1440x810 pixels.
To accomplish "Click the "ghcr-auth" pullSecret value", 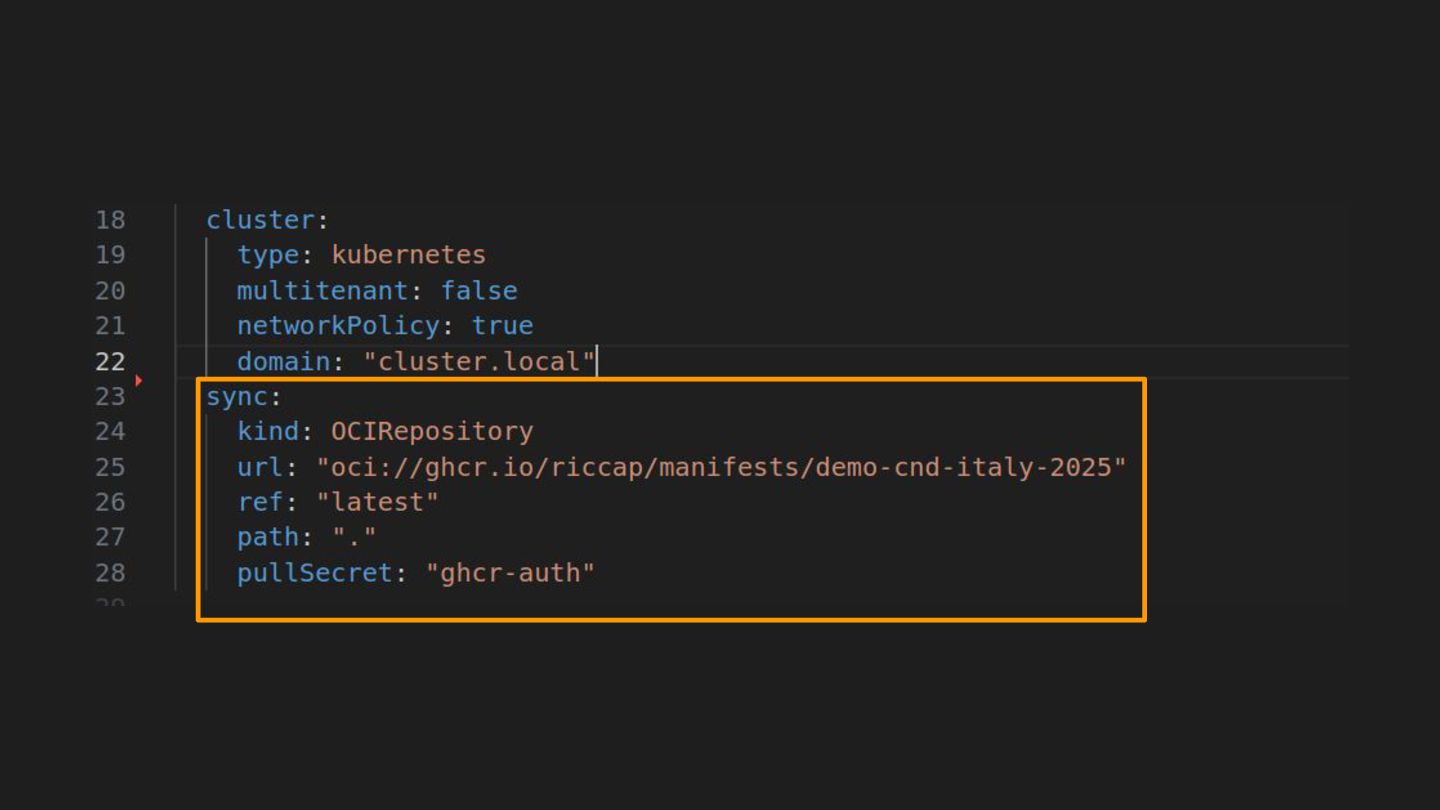I will coord(510,573).
